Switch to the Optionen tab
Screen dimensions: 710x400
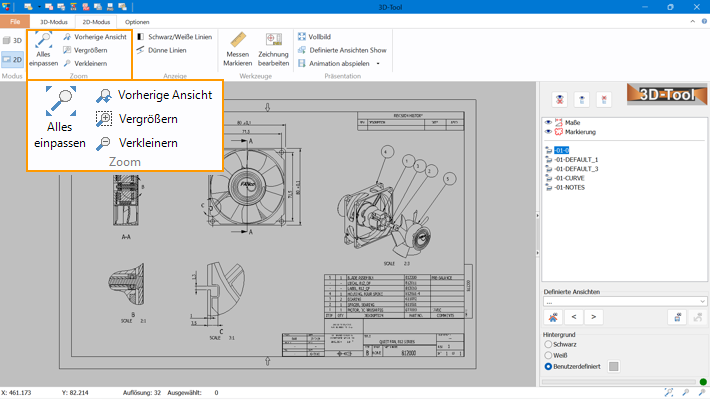click(x=138, y=21)
